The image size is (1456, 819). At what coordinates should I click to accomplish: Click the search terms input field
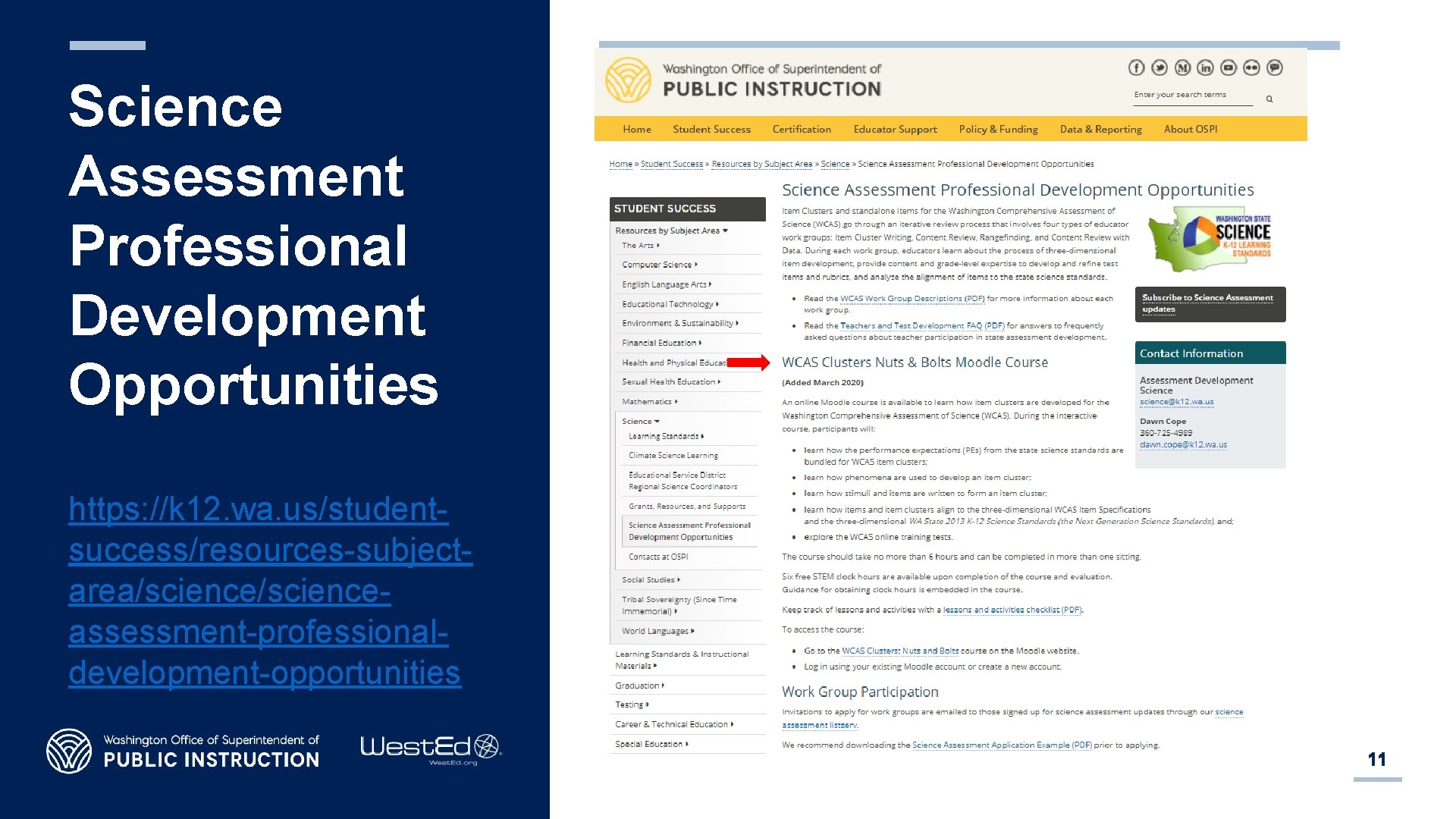[x=1192, y=95]
